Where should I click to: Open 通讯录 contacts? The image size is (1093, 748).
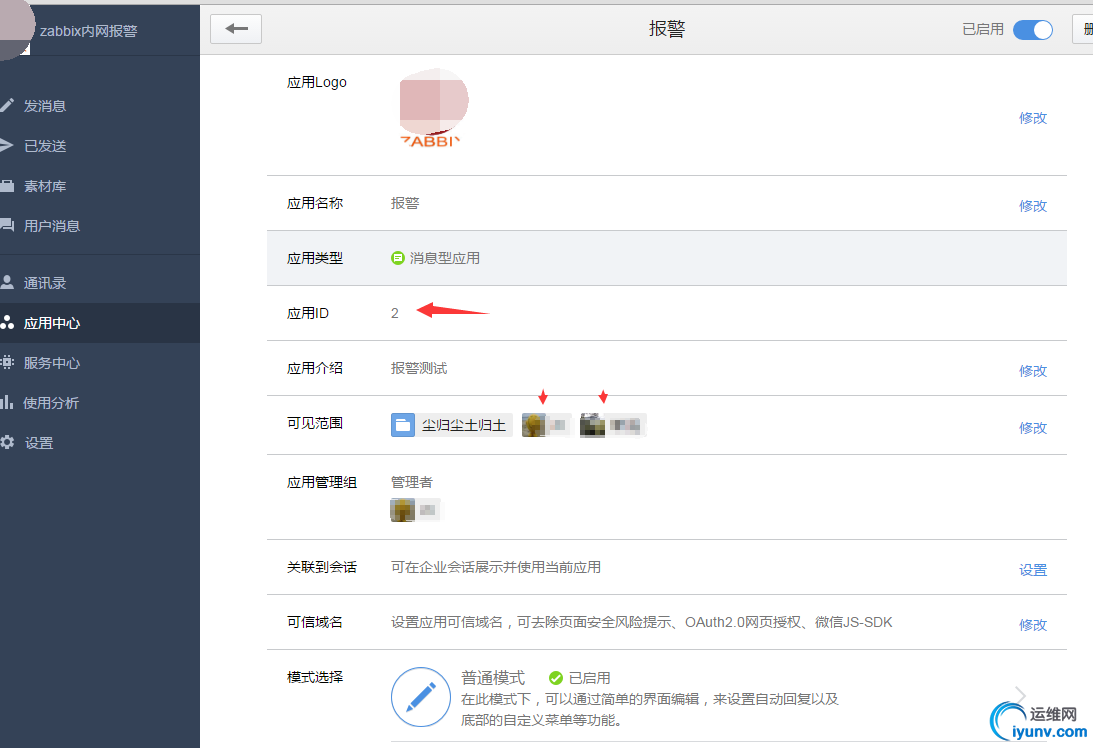[45, 283]
